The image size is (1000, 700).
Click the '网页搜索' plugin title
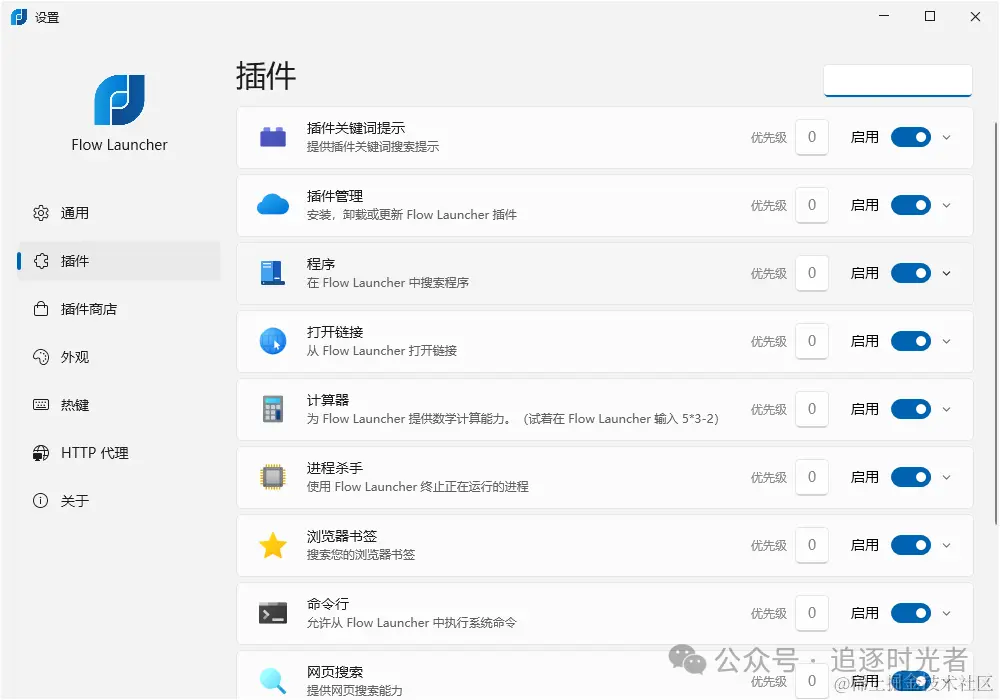[335, 672]
